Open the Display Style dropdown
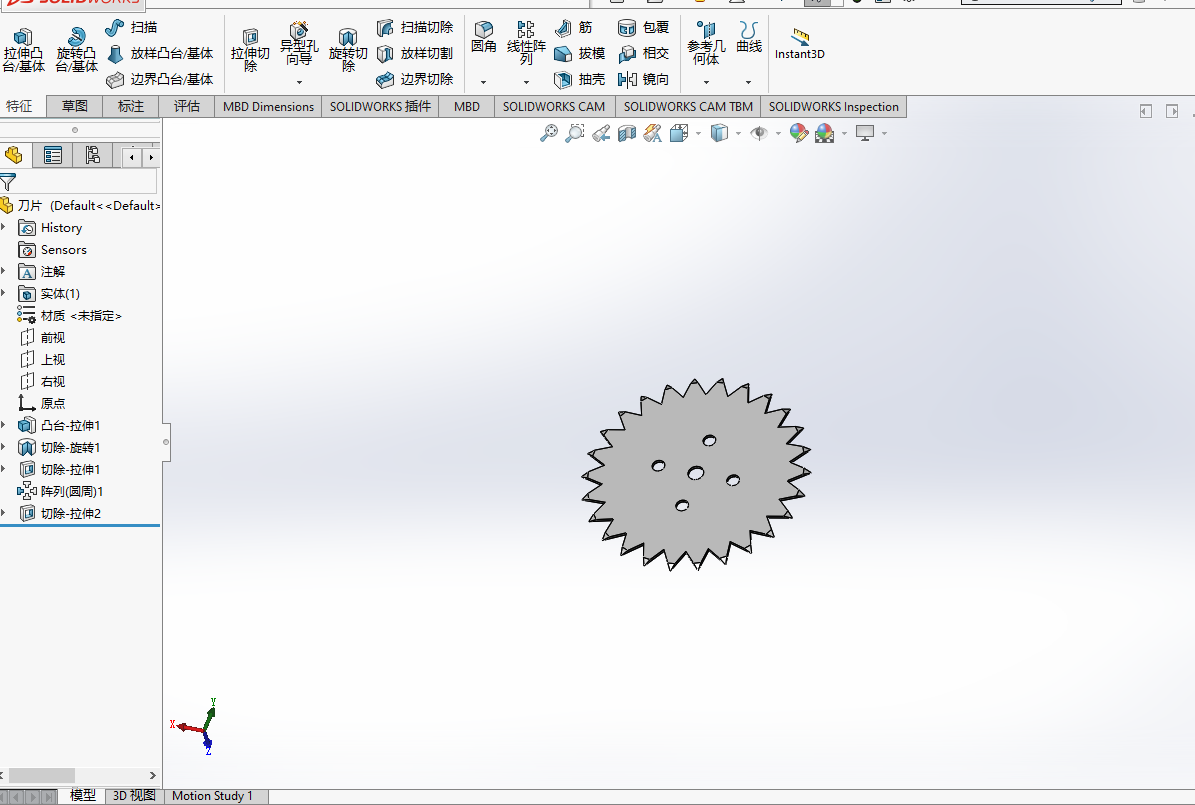Screen dimensions: 1195x805 [x=738, y=133]
